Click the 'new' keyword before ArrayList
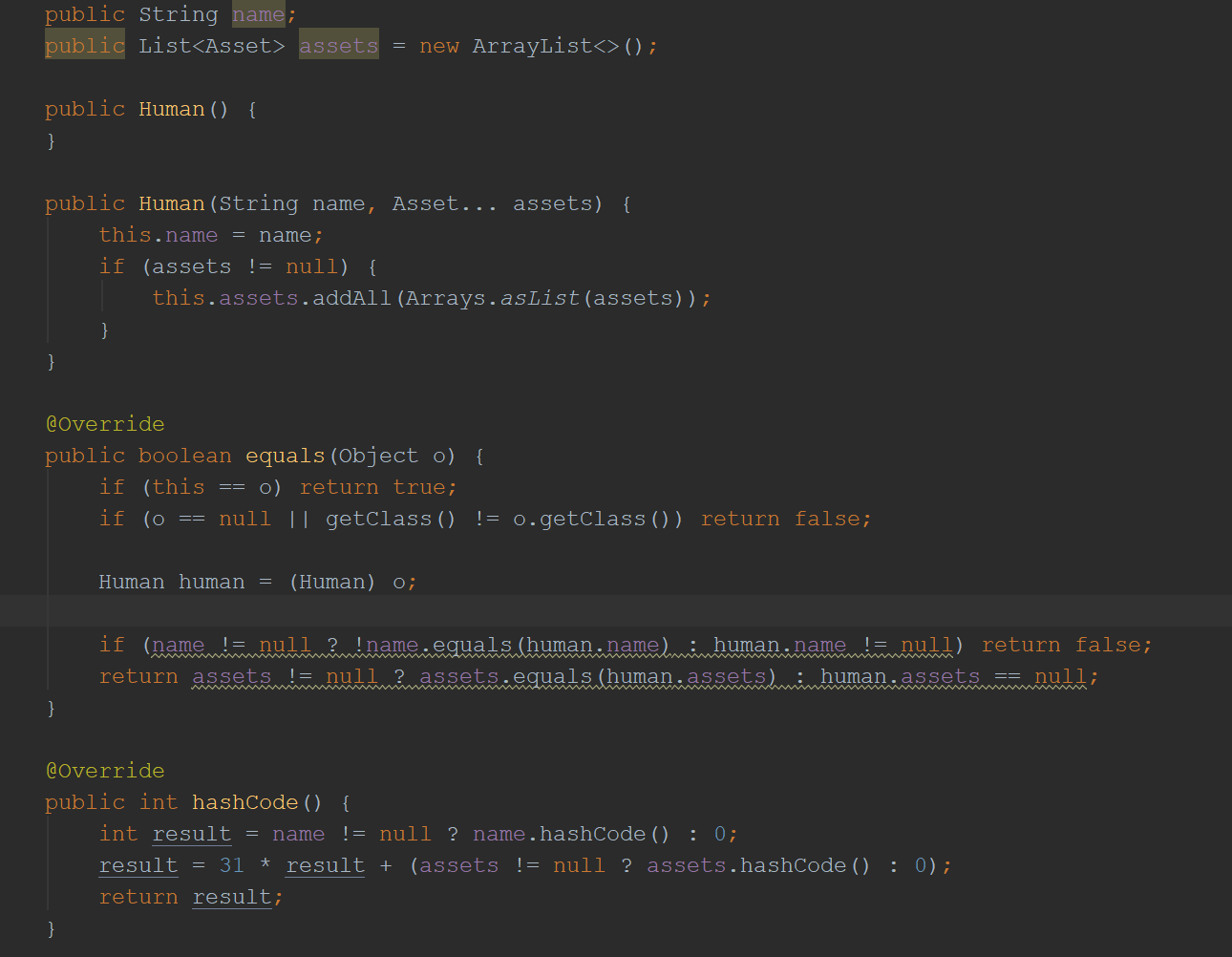Image resolution: width=1232 pixels, height=957 pixels. tap(439, 46)
